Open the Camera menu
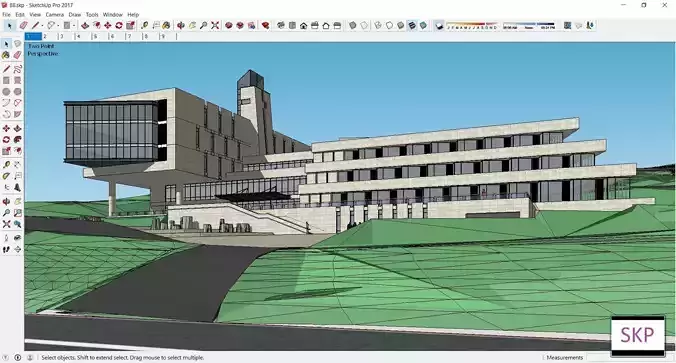This screenshot has width=676, height=363. tap(55, 14)
